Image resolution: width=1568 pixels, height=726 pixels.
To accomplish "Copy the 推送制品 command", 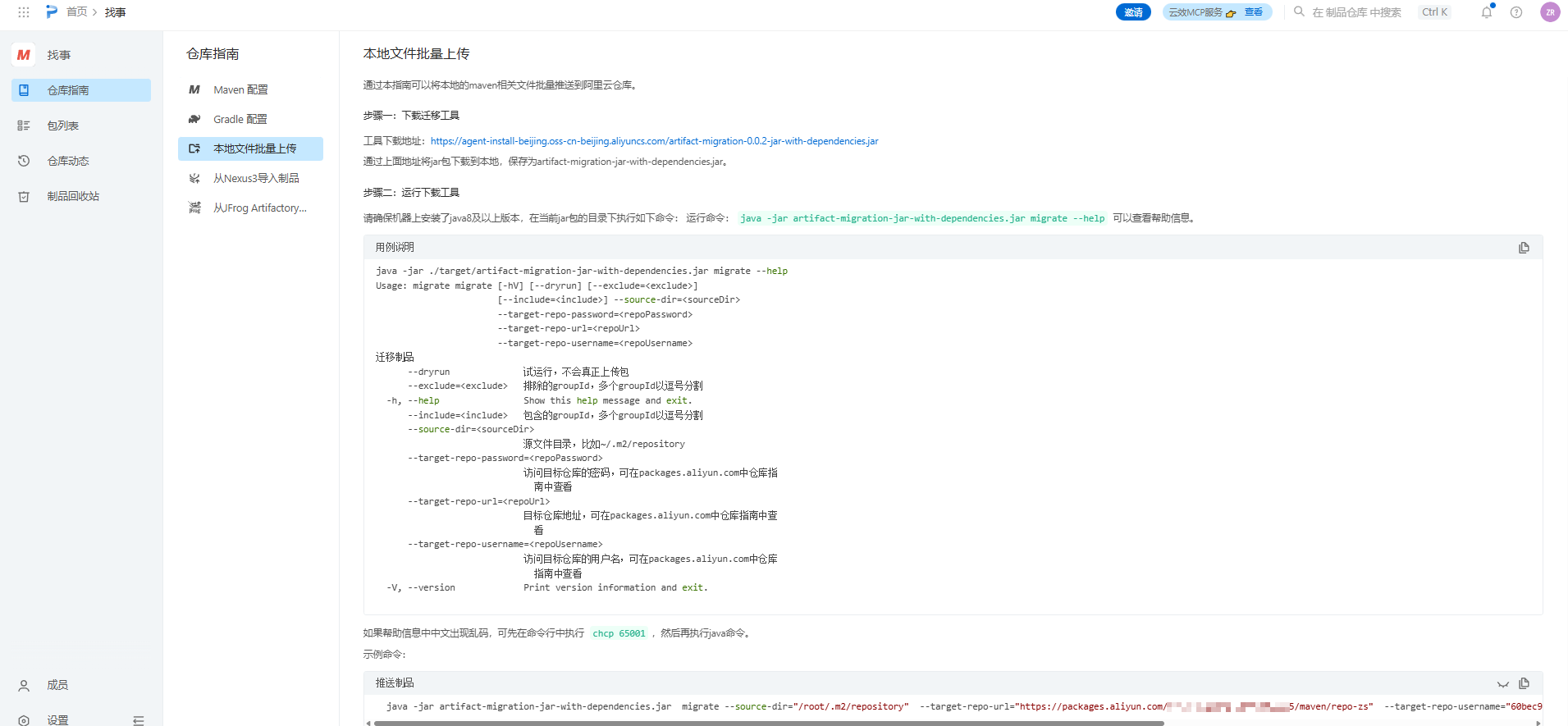I will pyautogui.click(x=1524, y=683).
